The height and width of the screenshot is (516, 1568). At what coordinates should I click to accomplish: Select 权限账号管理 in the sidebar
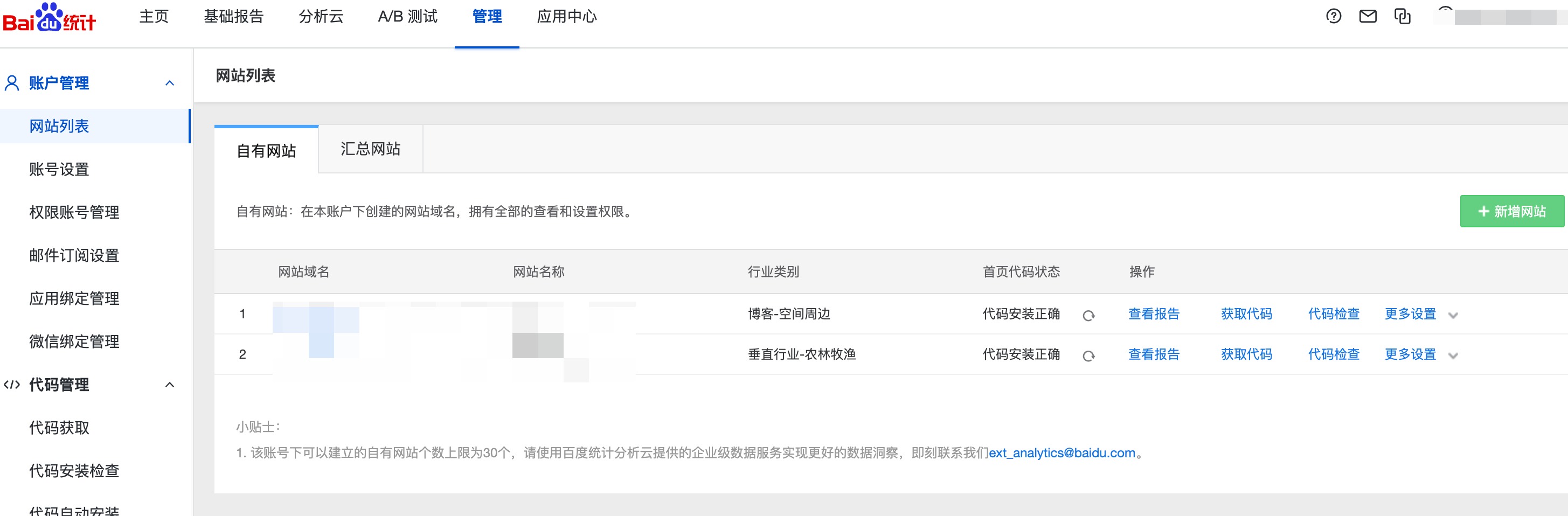[74, 212]
